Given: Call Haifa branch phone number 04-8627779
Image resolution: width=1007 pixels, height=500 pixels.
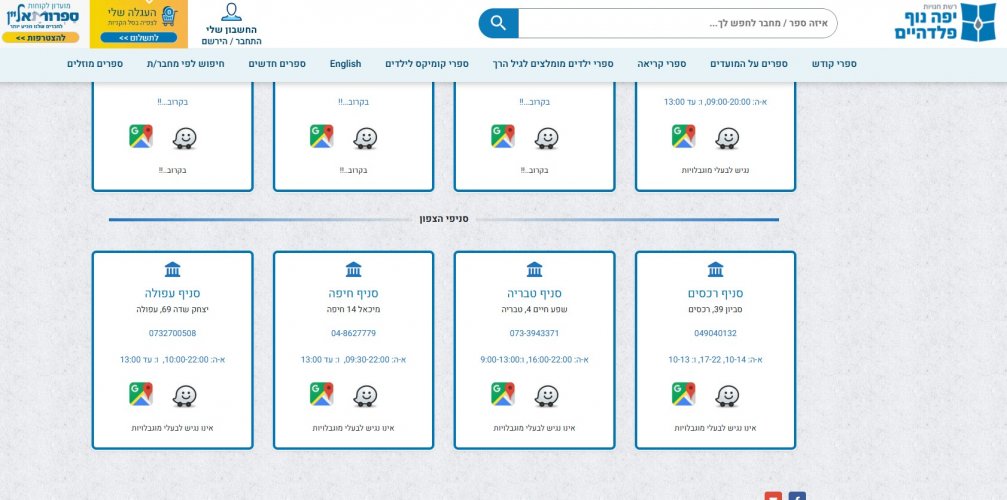Looking at the screenshot, I should tap(353, 333).
